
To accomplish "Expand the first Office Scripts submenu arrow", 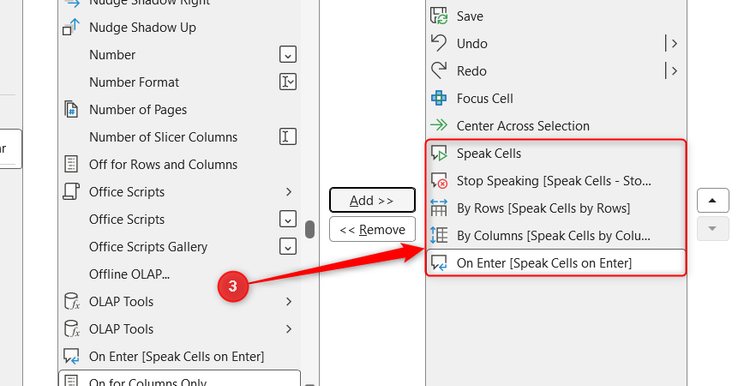I will [288, 192].
